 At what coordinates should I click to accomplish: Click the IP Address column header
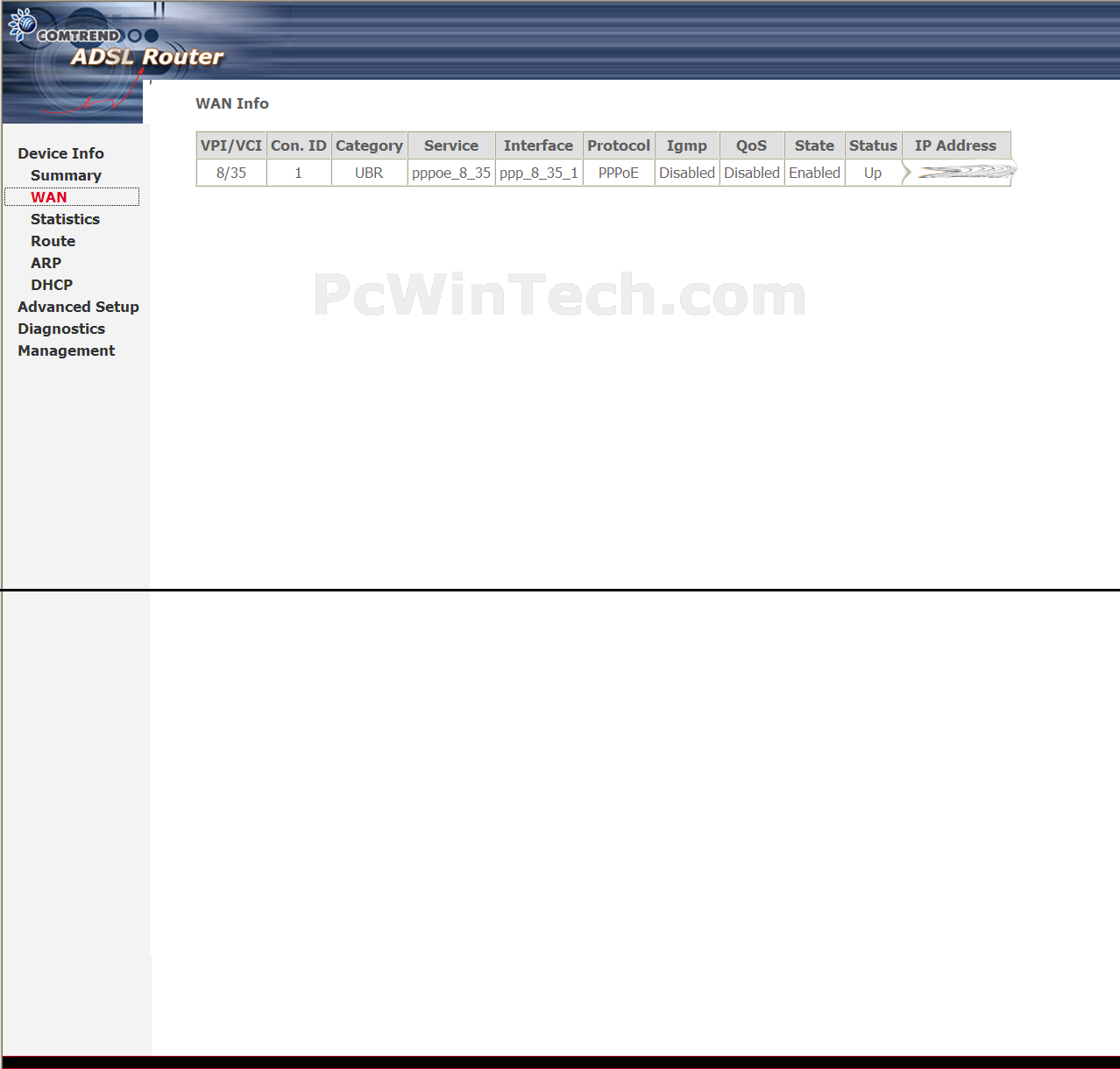pyautogui.click(x=956, y=145)
